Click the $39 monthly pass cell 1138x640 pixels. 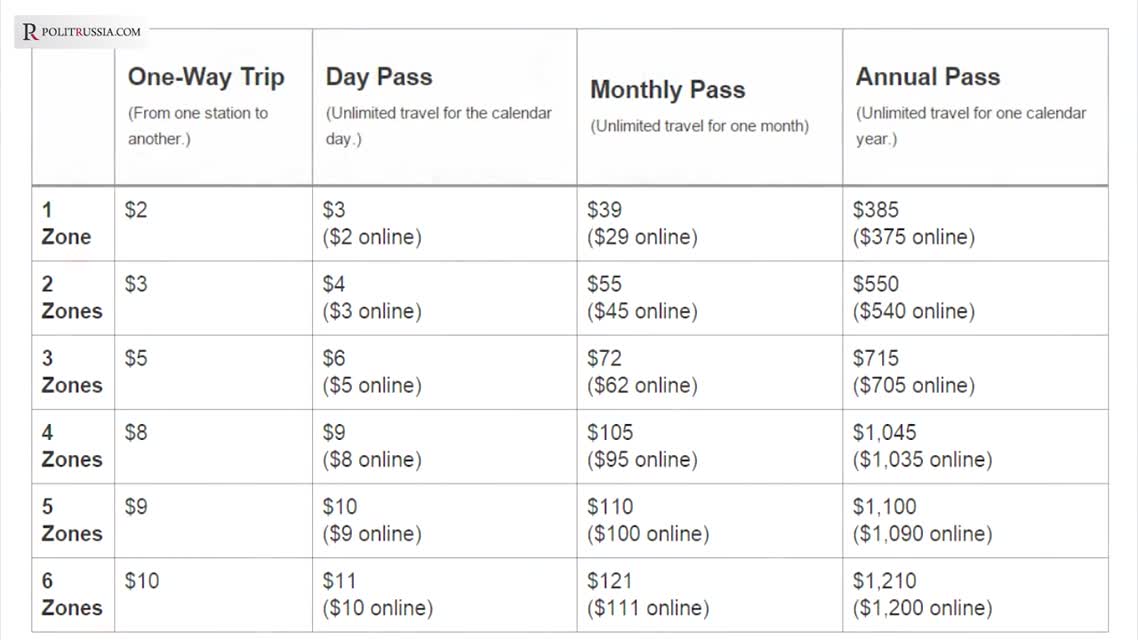click(710, 223)
